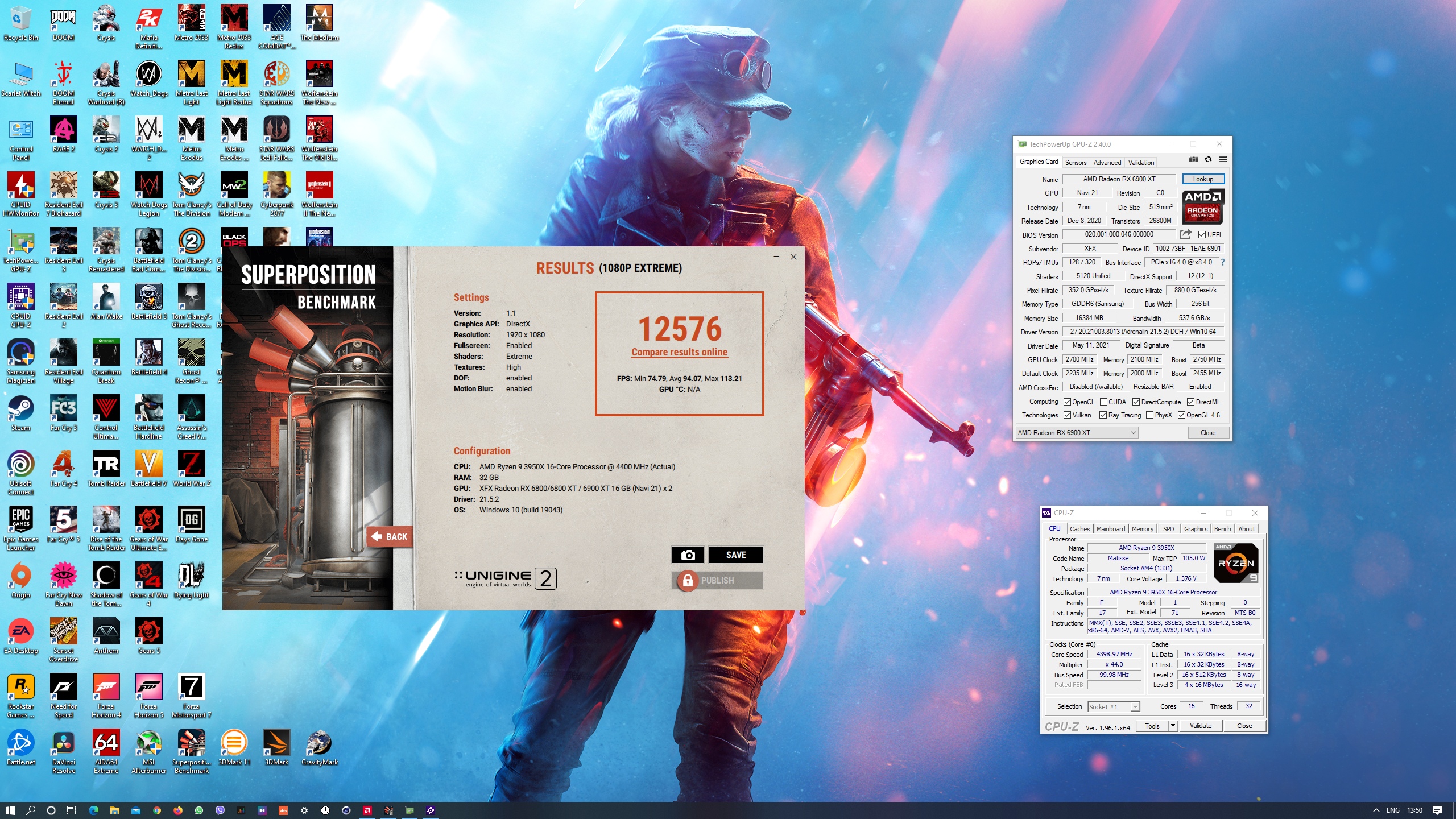Open Microsoft Edge from taskbar
The width and height of the screenshot is (1456, 819).
click(94, 810)
